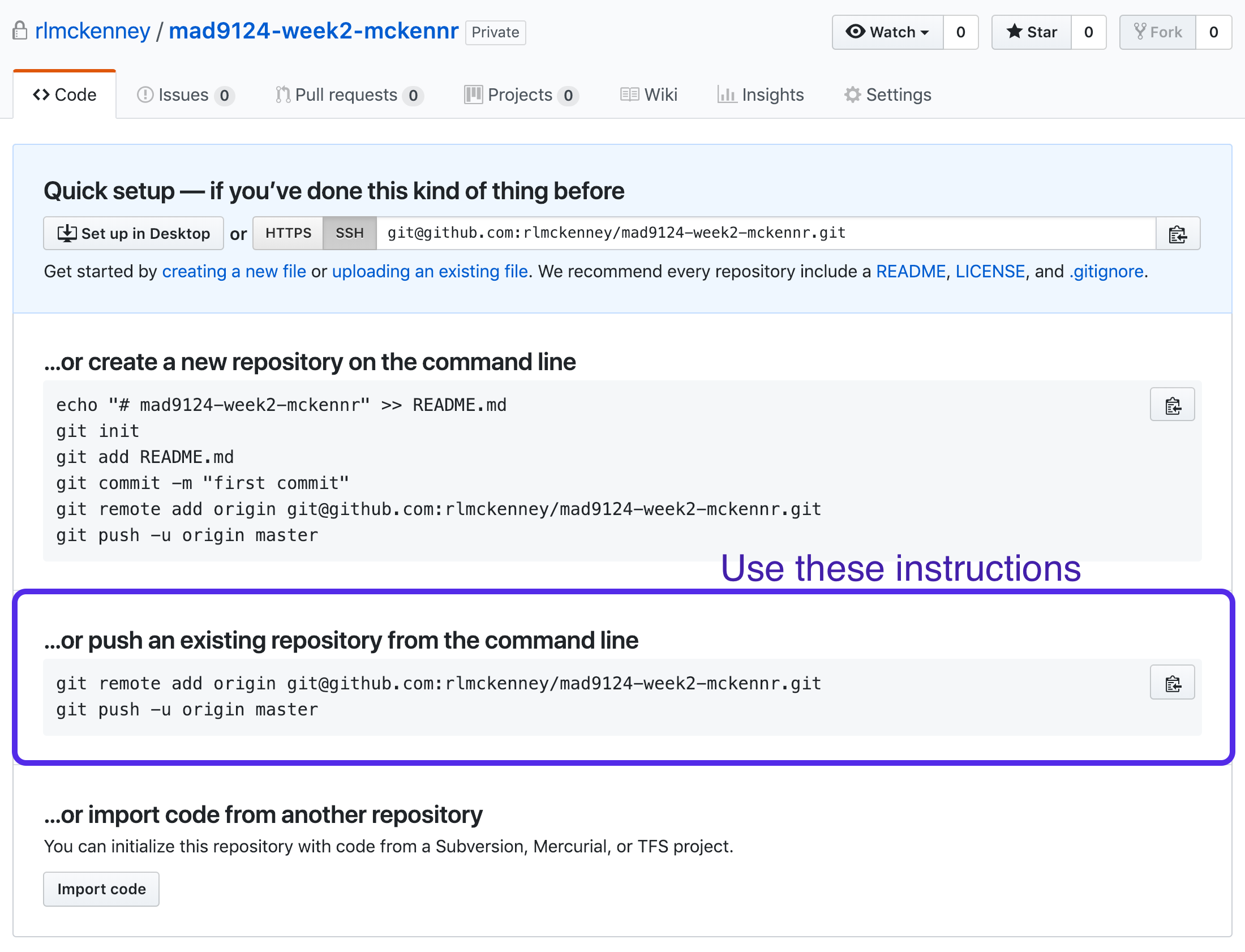Image resolution: width=1245 pixels, height=952 pixels.
Task: Open the LICENSE link
Action: tap(990, 272)
